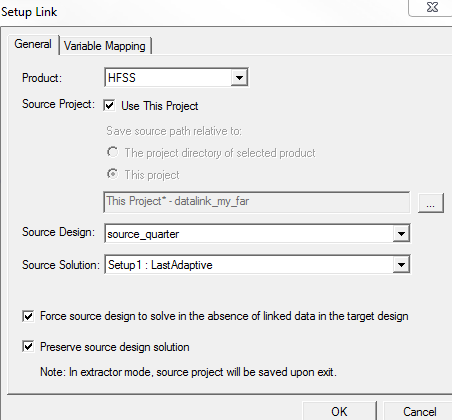The image size is (452, 420).
Task: Select the 'This project' radio button
Action: (113, 174)
